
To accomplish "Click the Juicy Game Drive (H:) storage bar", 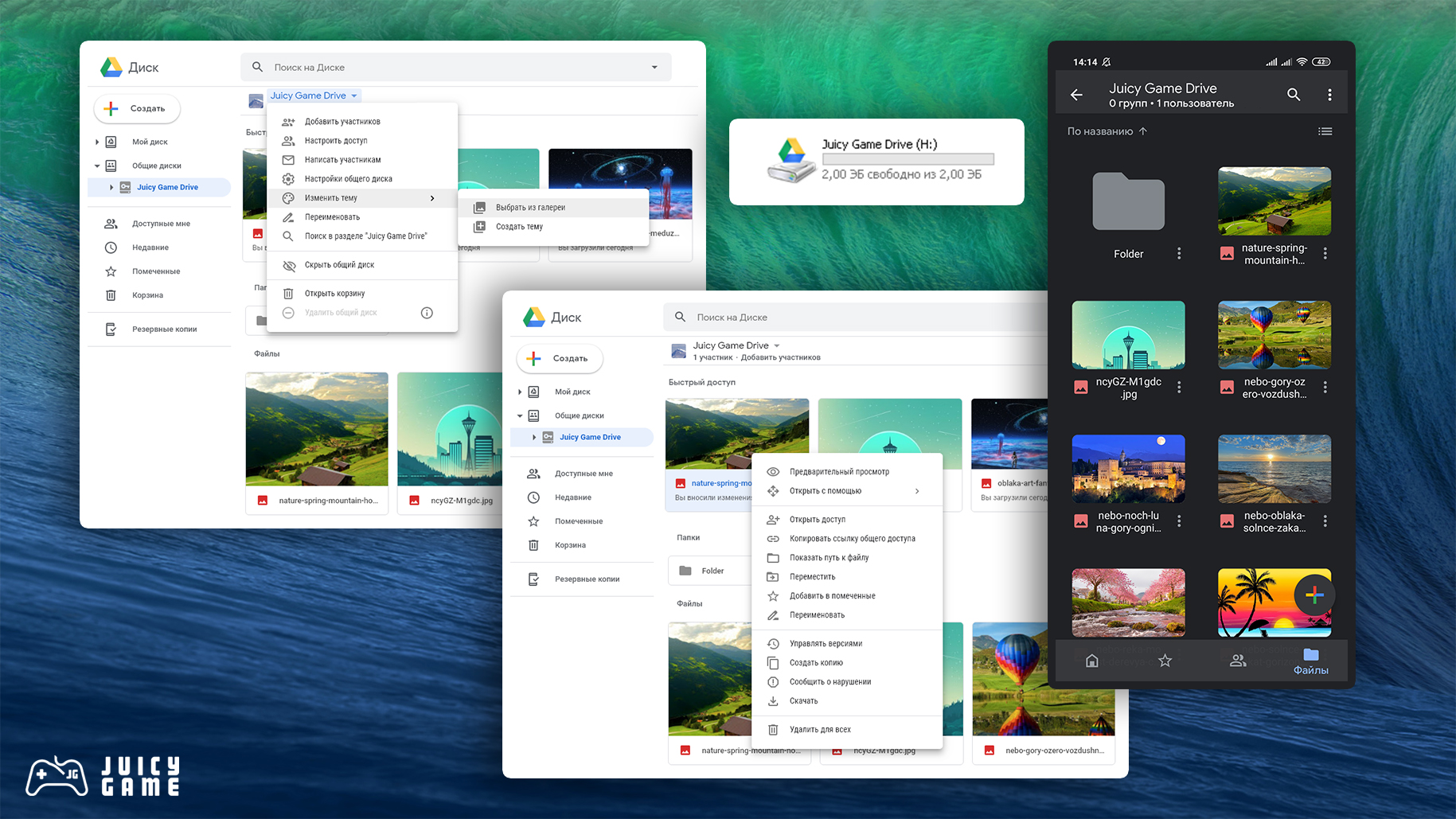I will (x=908, y=159).
